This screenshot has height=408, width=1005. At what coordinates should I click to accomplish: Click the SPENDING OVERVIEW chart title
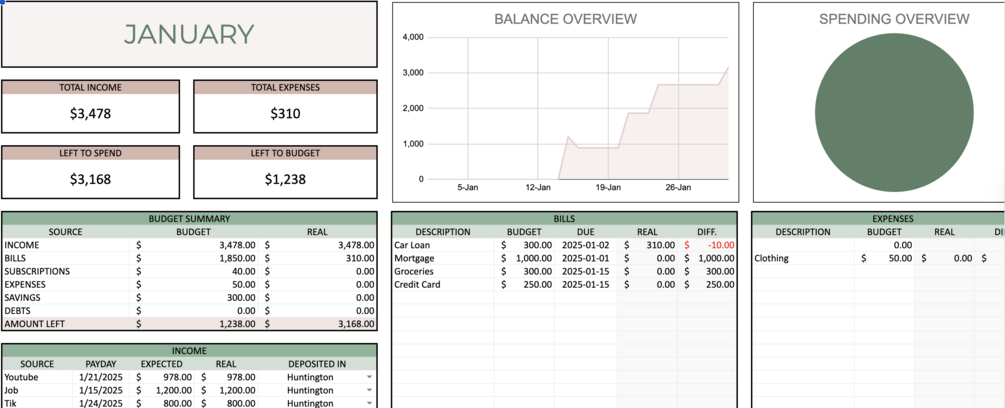894,19
